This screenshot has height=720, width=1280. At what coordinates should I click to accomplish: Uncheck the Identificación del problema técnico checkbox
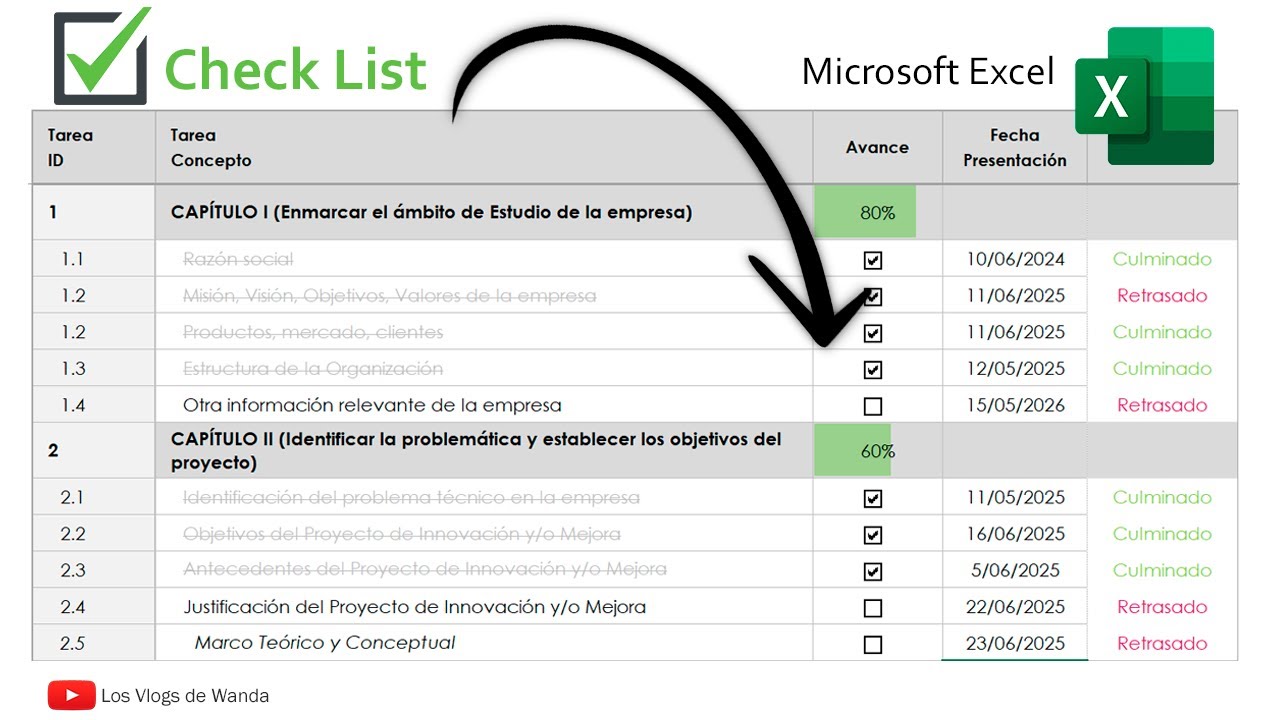coord(873,498)
